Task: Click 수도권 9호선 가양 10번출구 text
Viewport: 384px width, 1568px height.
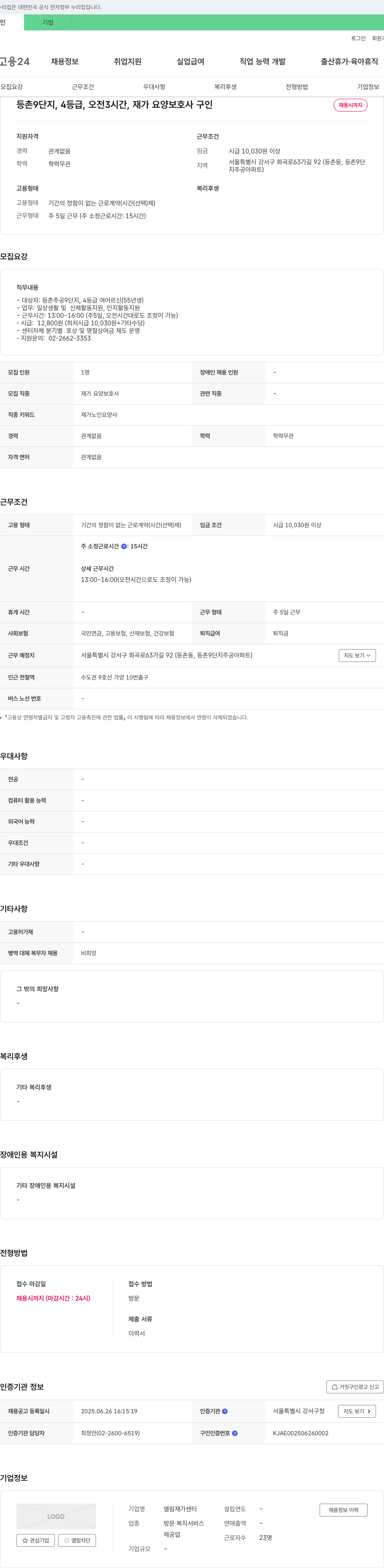Action: click(114, 677)
